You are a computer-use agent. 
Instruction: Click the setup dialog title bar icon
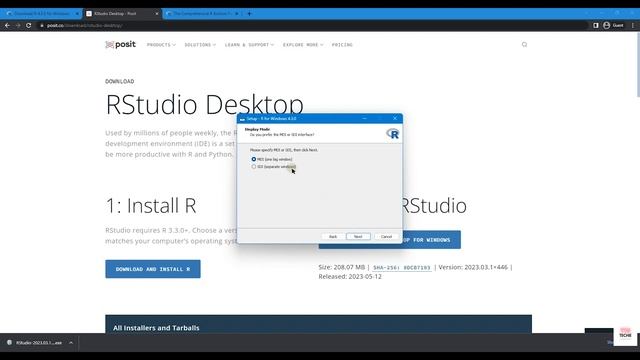click(x=242, y=119)
